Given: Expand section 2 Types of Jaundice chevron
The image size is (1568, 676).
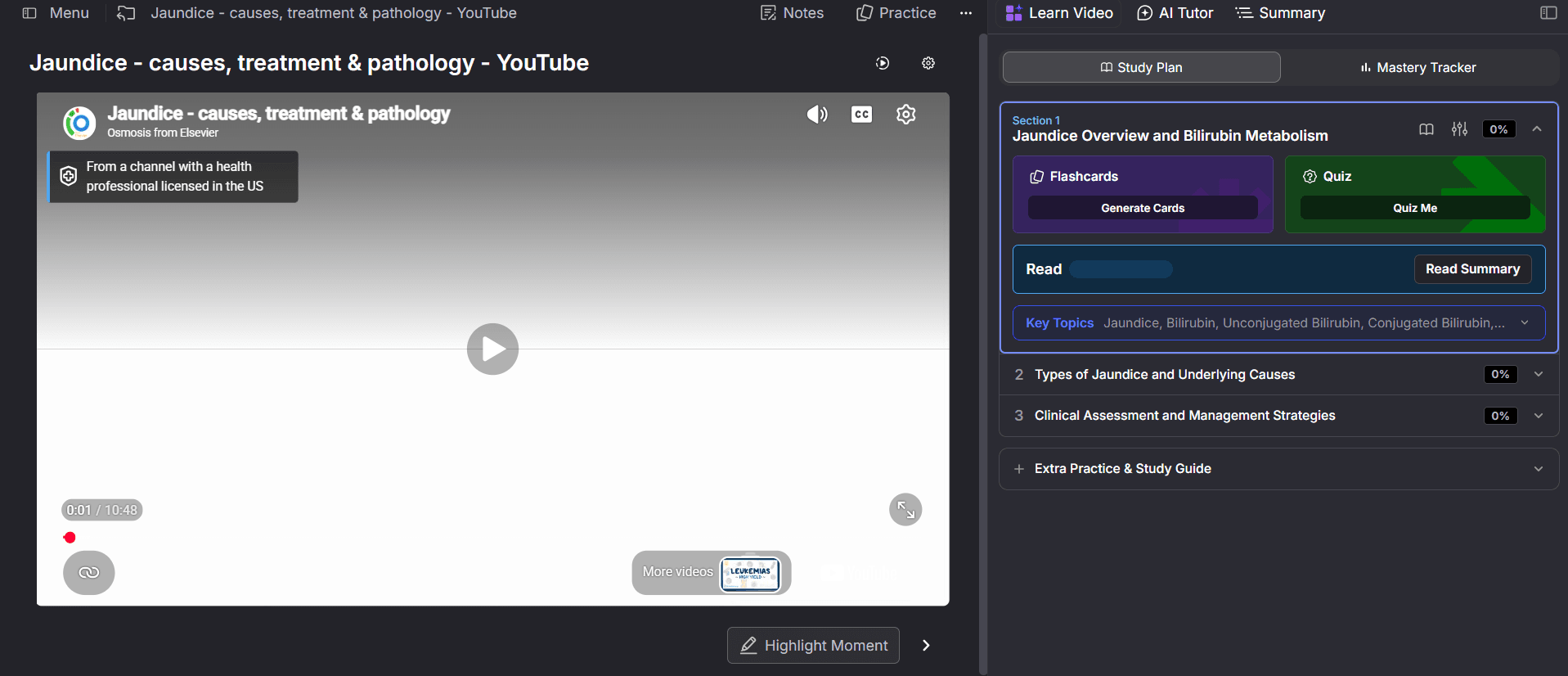Looking at the screenshot, I should click(1539, 374).
